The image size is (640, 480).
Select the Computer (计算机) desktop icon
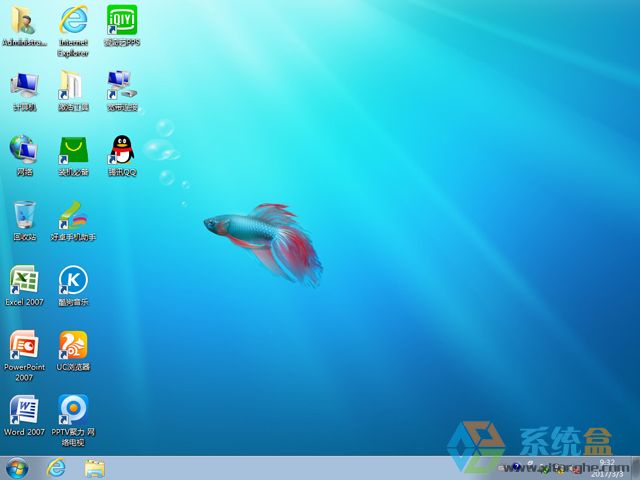(x=24, y=91)
